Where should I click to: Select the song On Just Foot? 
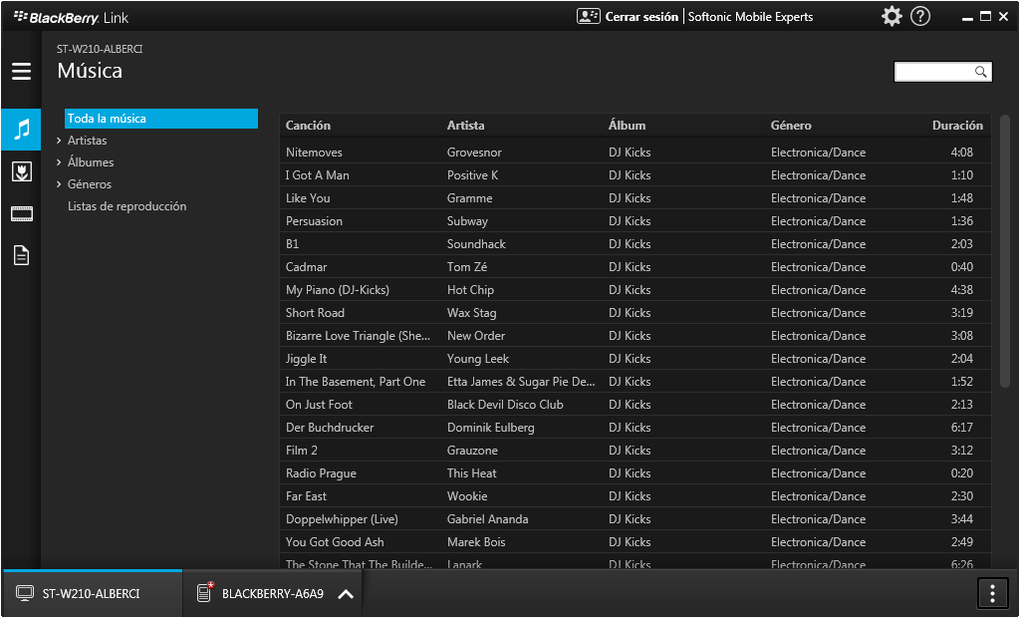pyautogui.click(x=319, y=405)
